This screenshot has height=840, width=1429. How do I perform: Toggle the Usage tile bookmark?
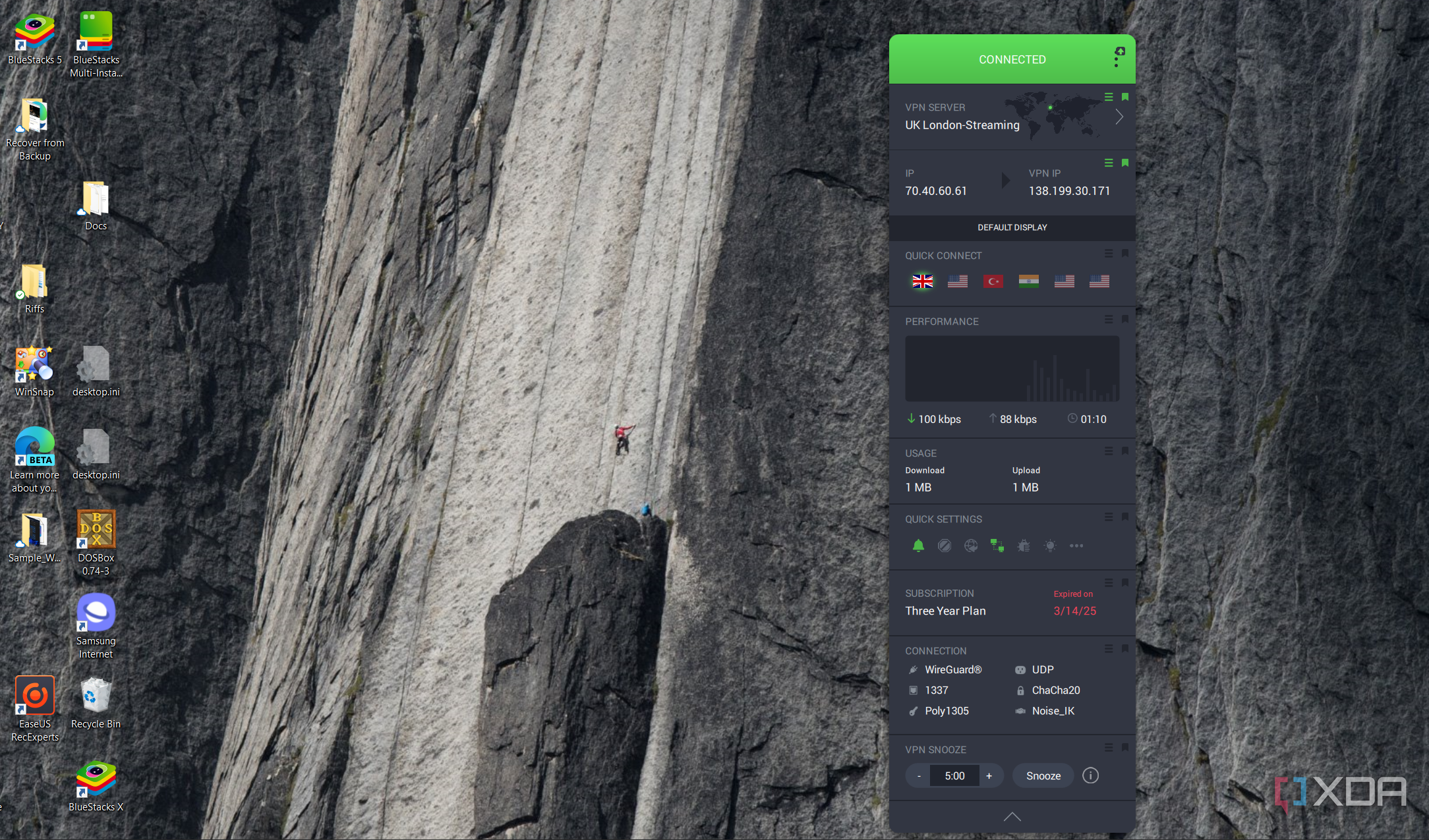click(x=1125, y=451)
